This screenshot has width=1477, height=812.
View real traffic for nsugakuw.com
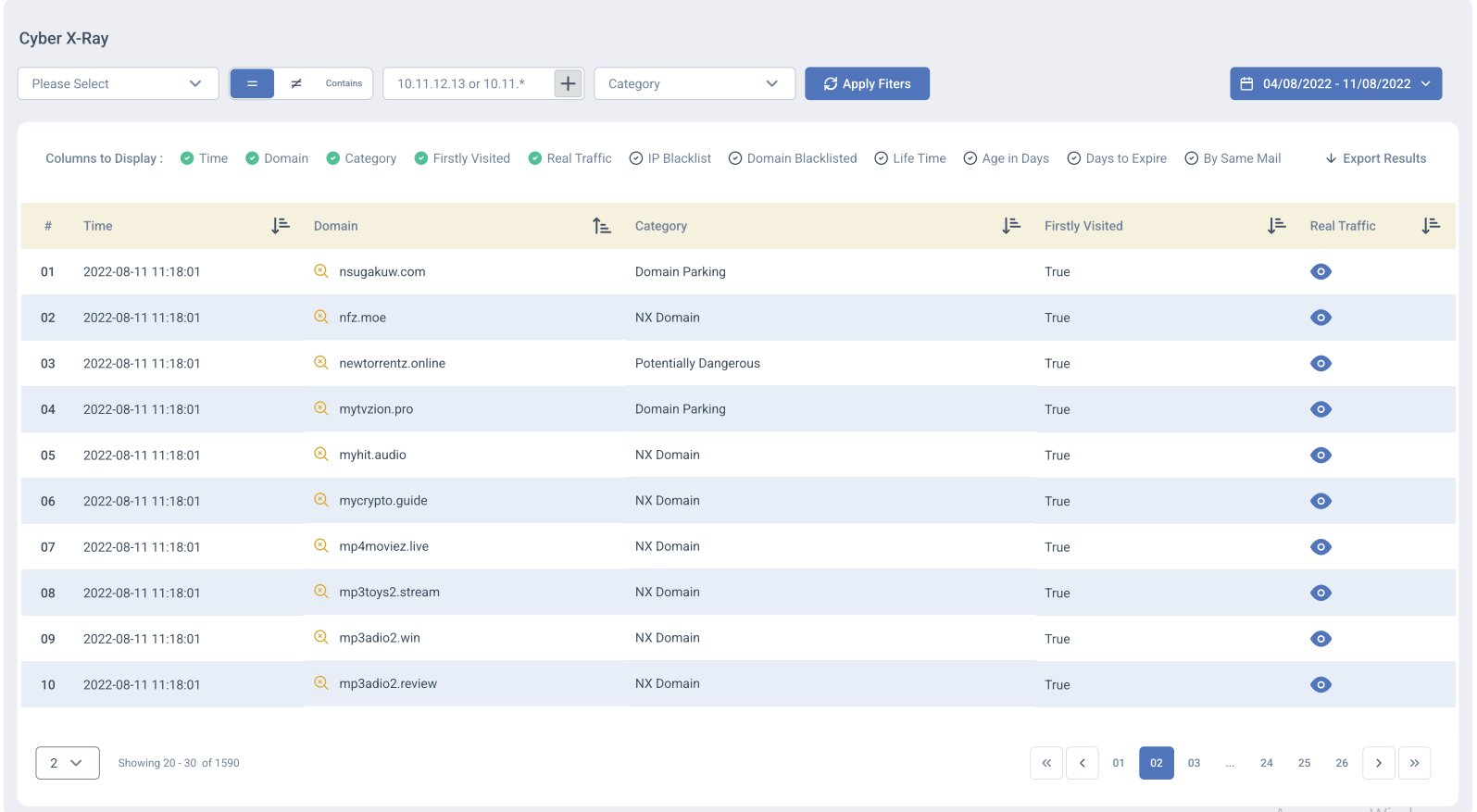[1321, 271]
